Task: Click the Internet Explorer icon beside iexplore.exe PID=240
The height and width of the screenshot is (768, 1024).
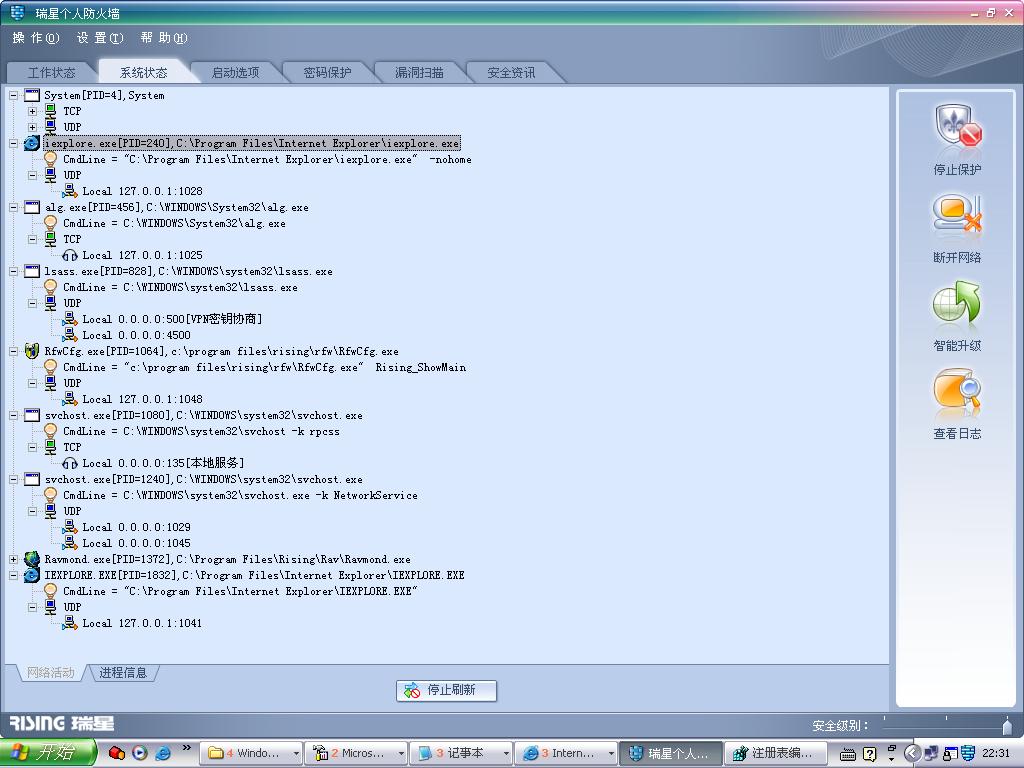Action: tap(32, 143)
